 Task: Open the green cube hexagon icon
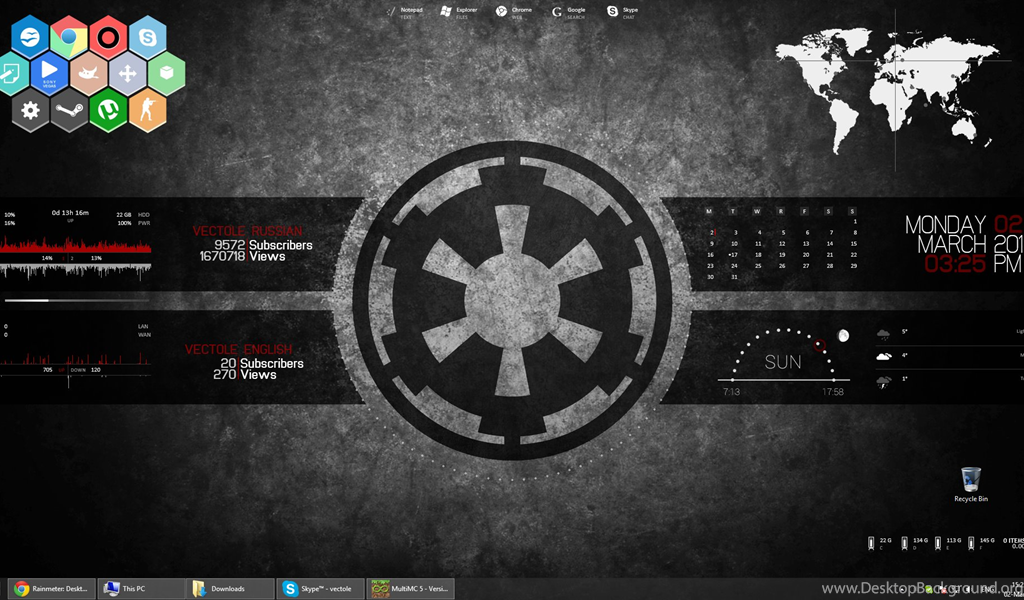[167, 74]
